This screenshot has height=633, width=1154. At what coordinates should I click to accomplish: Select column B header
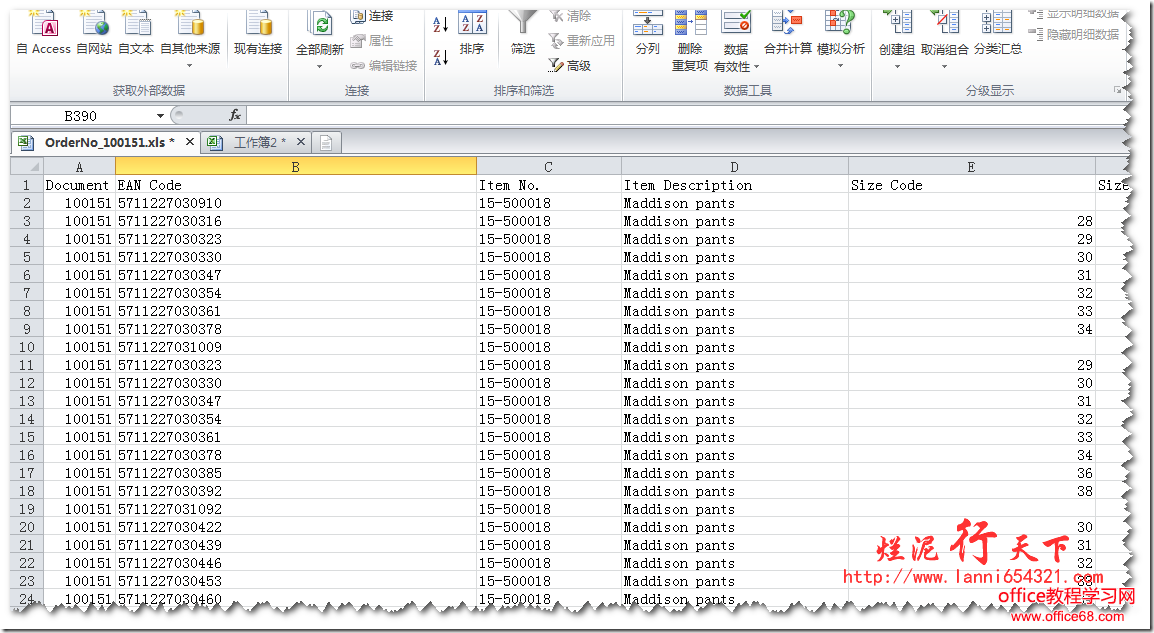coord(296,167)
